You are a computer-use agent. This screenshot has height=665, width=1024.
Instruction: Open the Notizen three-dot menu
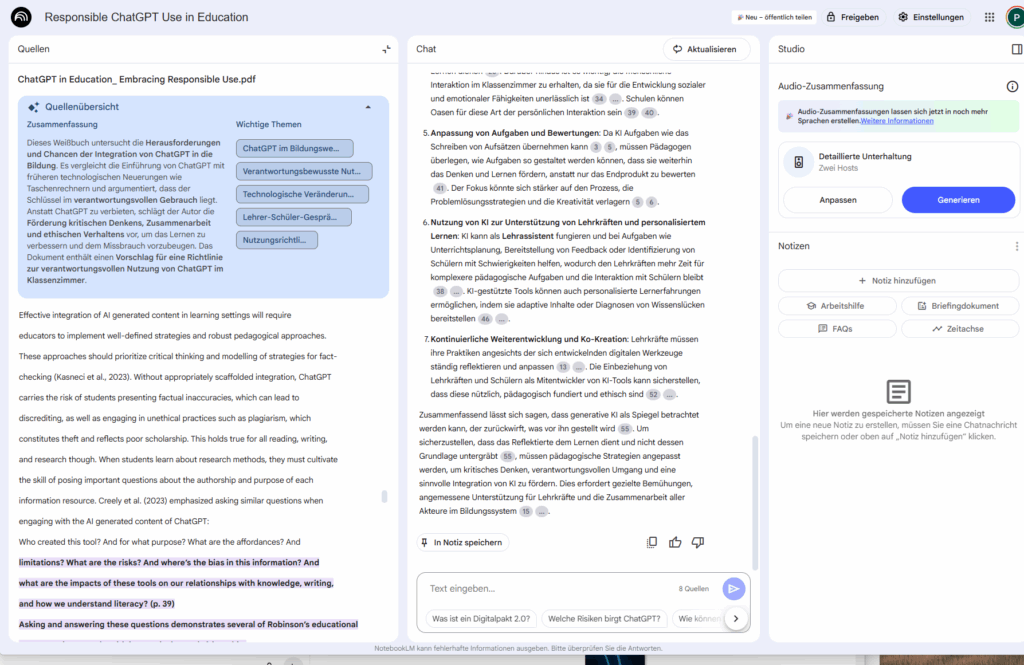pyautogui.click(x=1016, y=246)
